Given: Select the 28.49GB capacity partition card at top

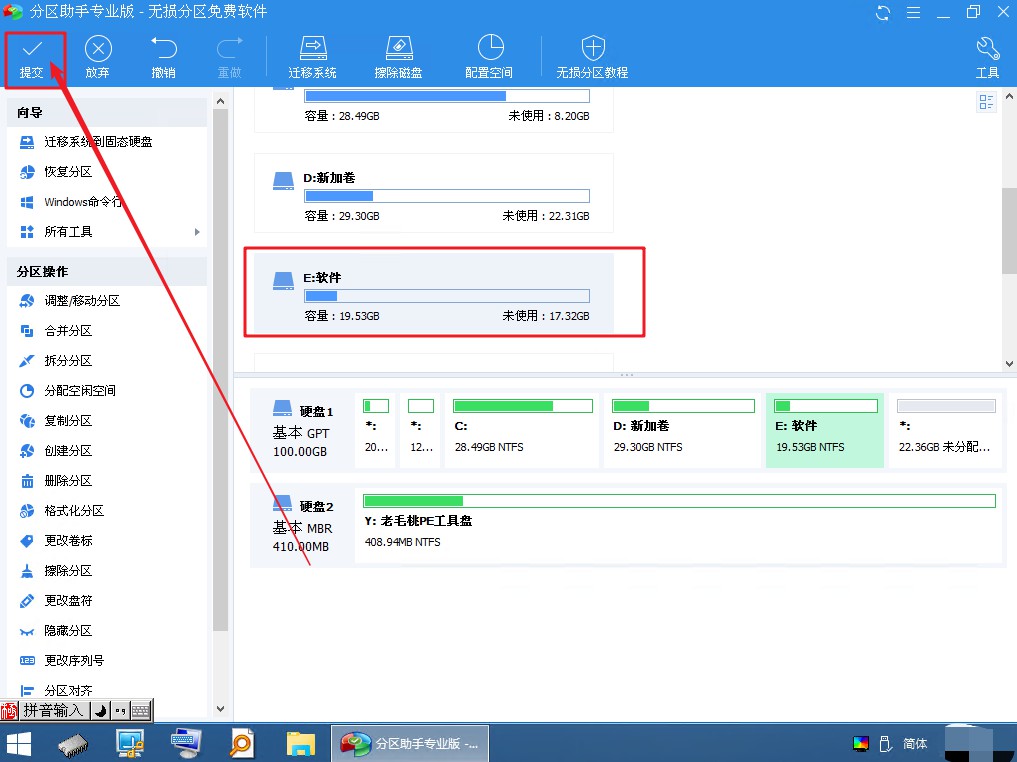Looking at the screenshot, I should tap(434, 110).
